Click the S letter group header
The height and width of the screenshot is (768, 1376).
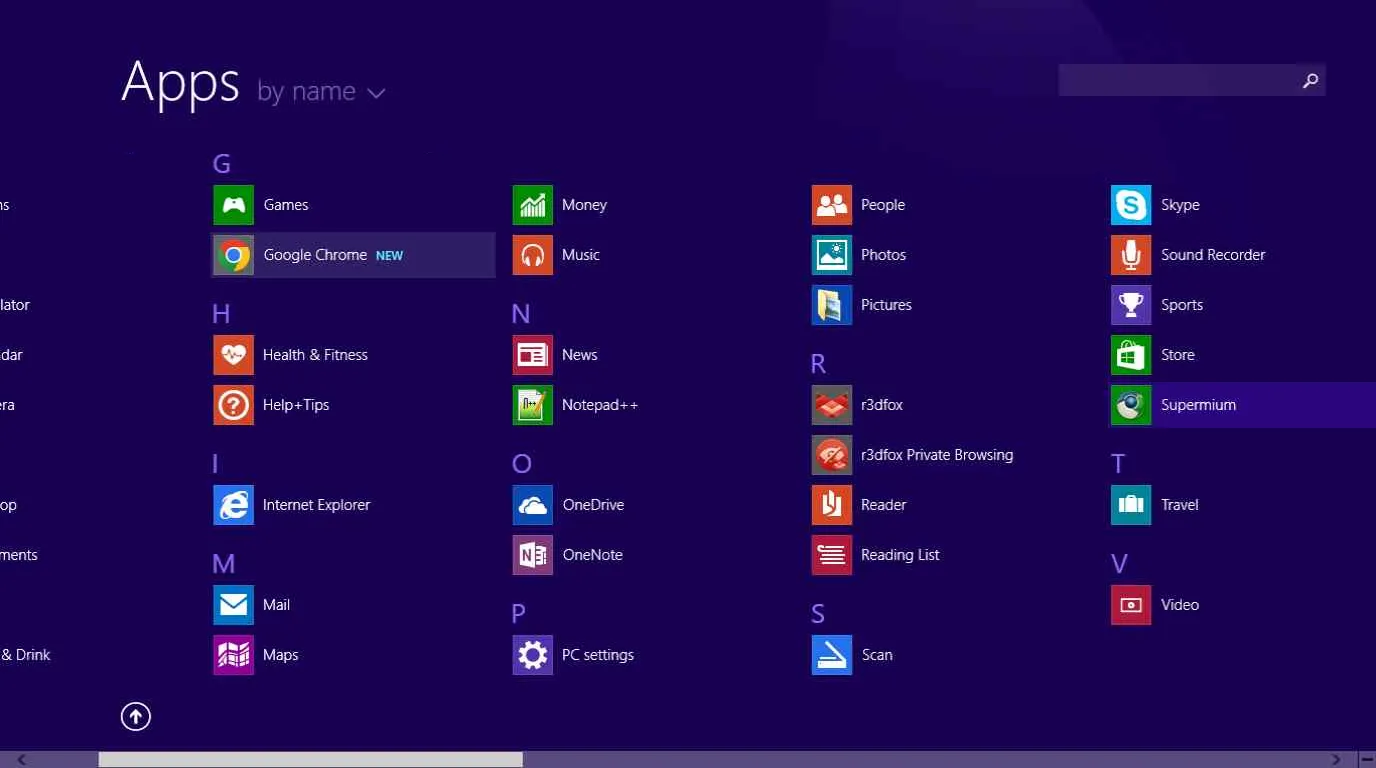[818, 614]
